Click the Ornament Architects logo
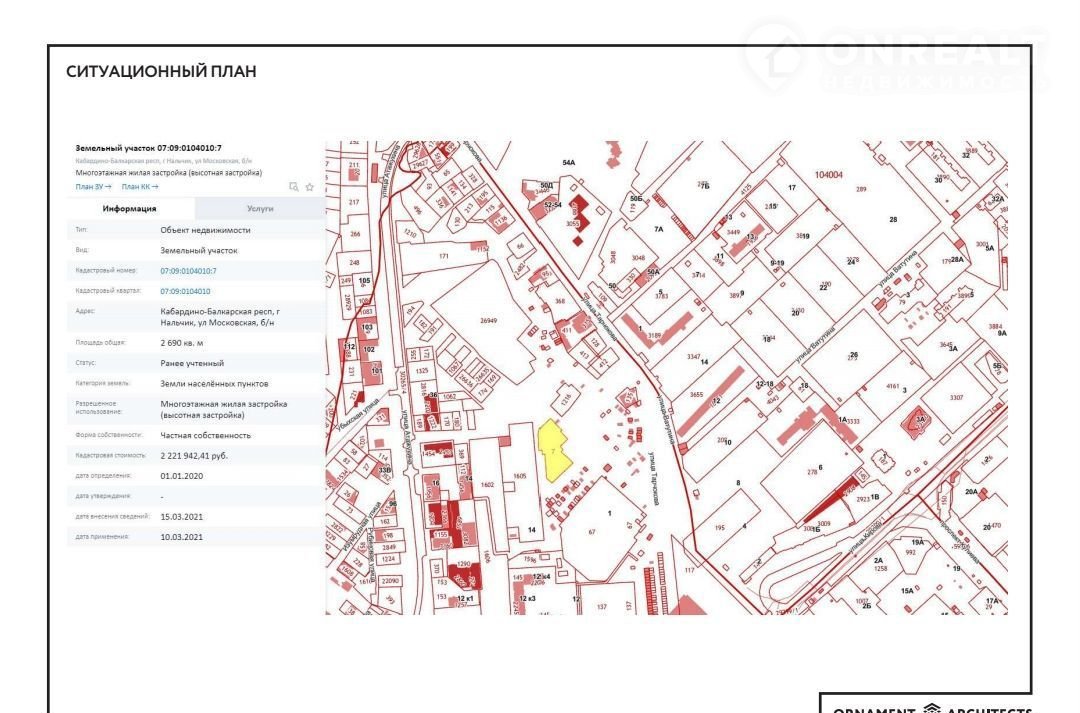 [925, 705]
